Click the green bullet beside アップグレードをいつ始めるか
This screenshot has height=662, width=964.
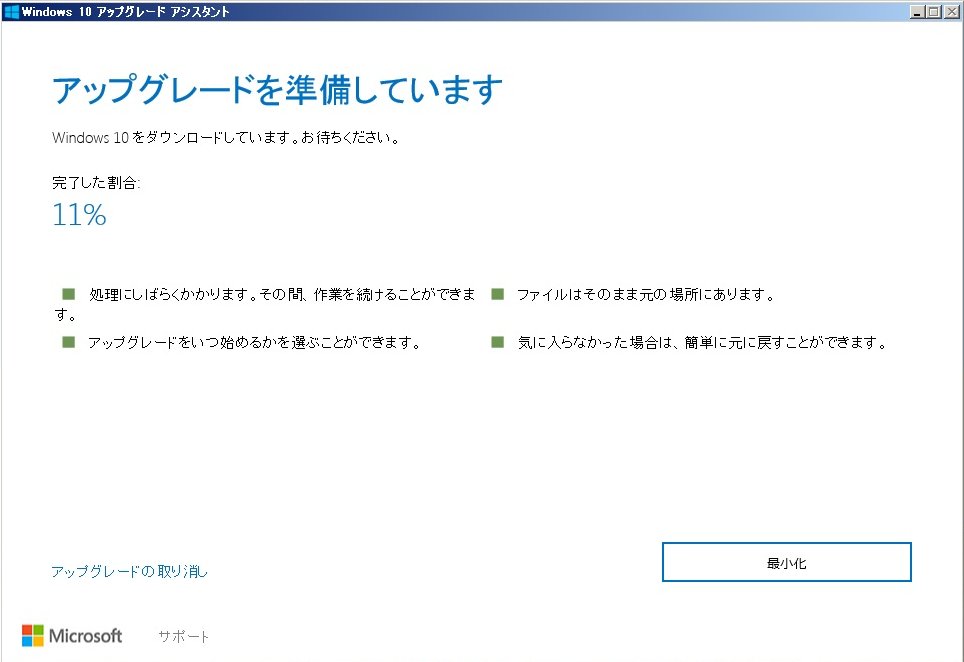[x=68, y=342]
